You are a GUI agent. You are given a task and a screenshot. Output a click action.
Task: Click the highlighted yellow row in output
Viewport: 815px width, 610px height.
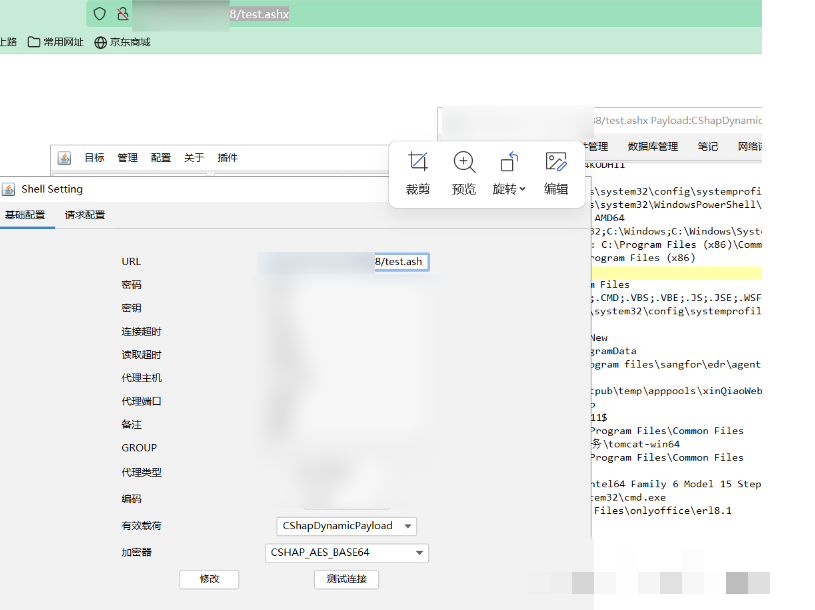pos(676,273)
